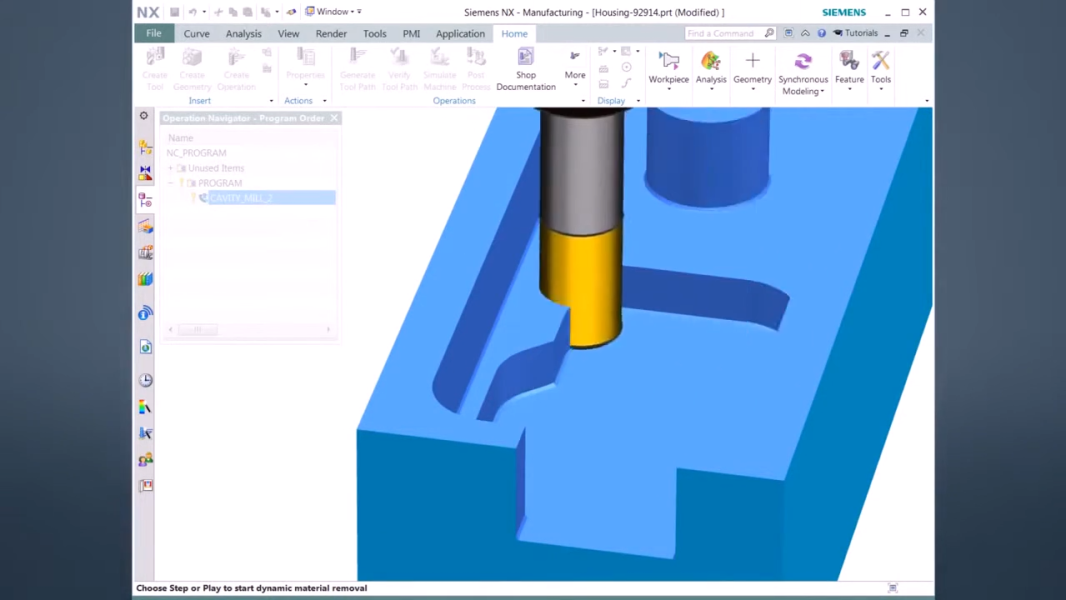The image size is (1066, 600).
Task: Close the Operation Navigator panel
Action: 334,118
